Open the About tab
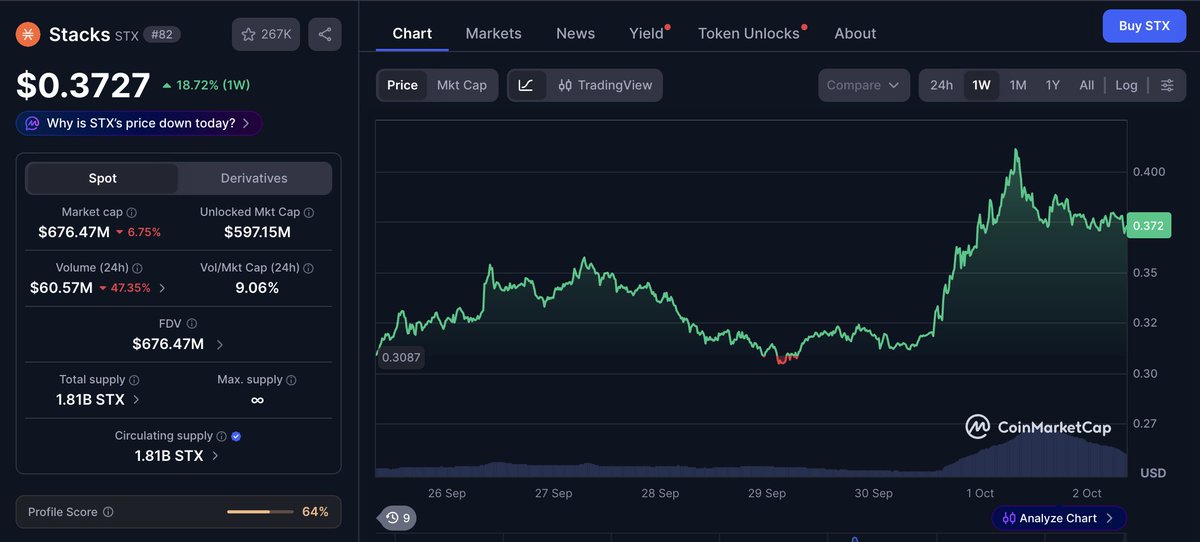This screenshot has width=1200, height=542. tap(855, 33)
